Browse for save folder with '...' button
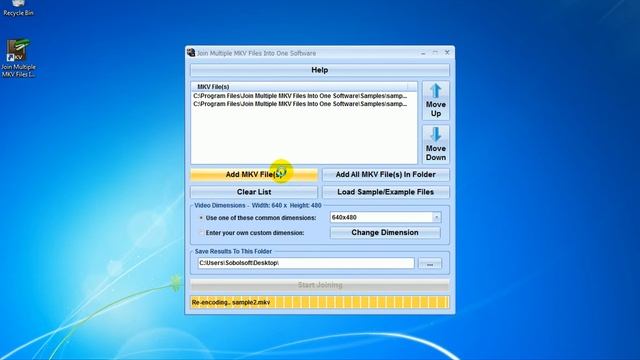The height and width of the screenshot is (360, 640). tap(430, 263)
